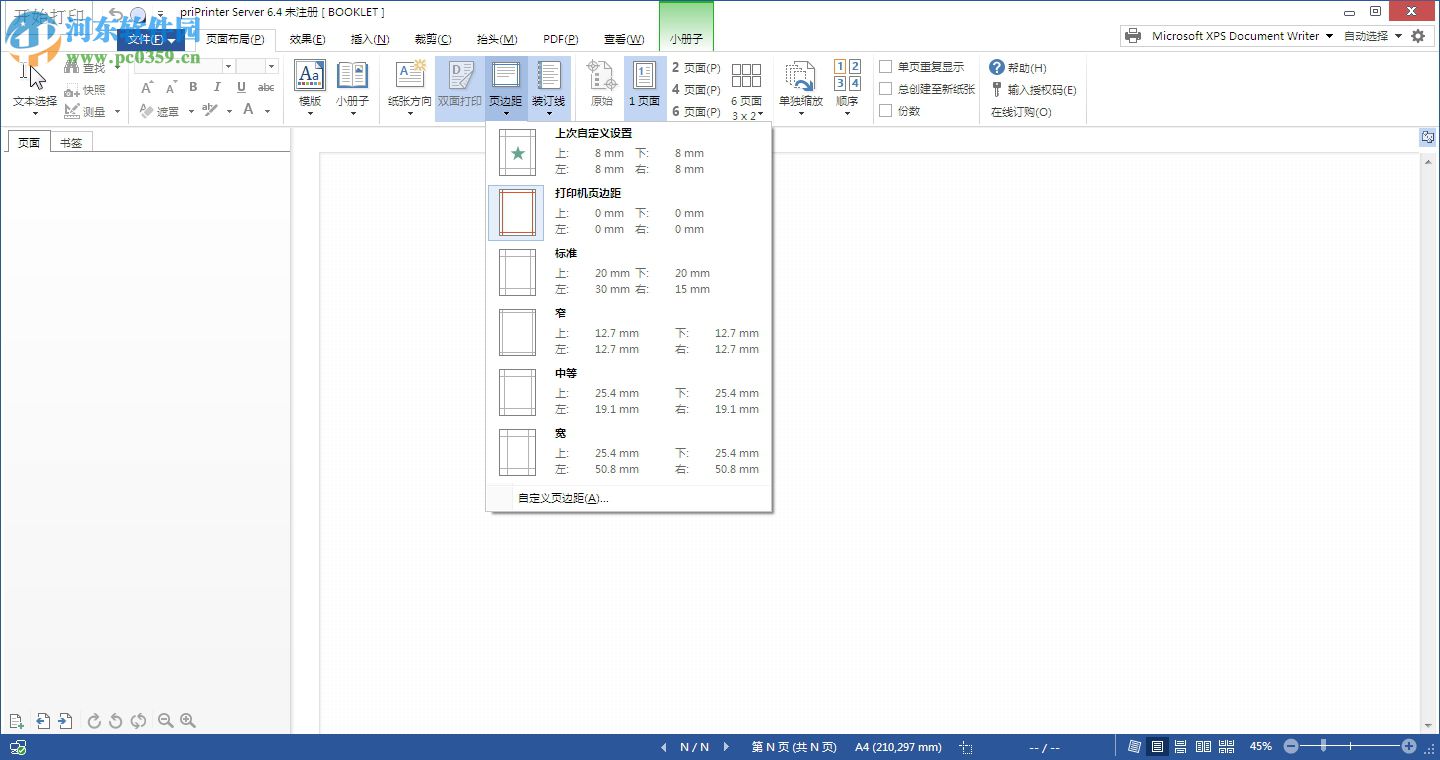Select the 装订线 binding line tool
This screenshot has height=760, width=1440.
coord(548,85)
